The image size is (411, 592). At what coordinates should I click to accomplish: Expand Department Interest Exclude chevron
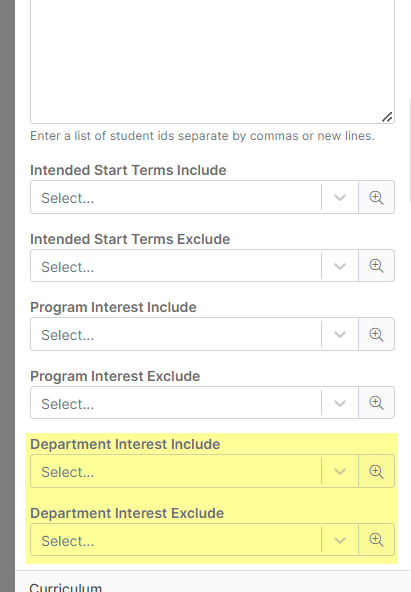(340, 540)
